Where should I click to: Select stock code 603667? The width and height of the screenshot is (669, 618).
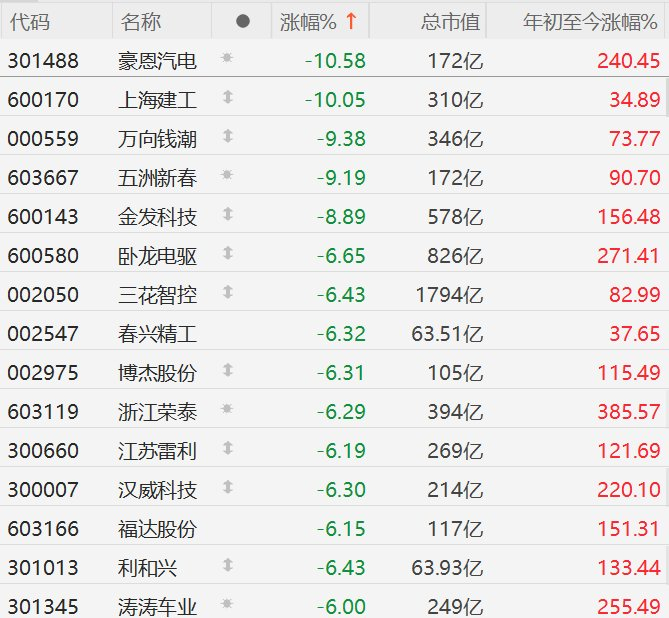[43, 178]
